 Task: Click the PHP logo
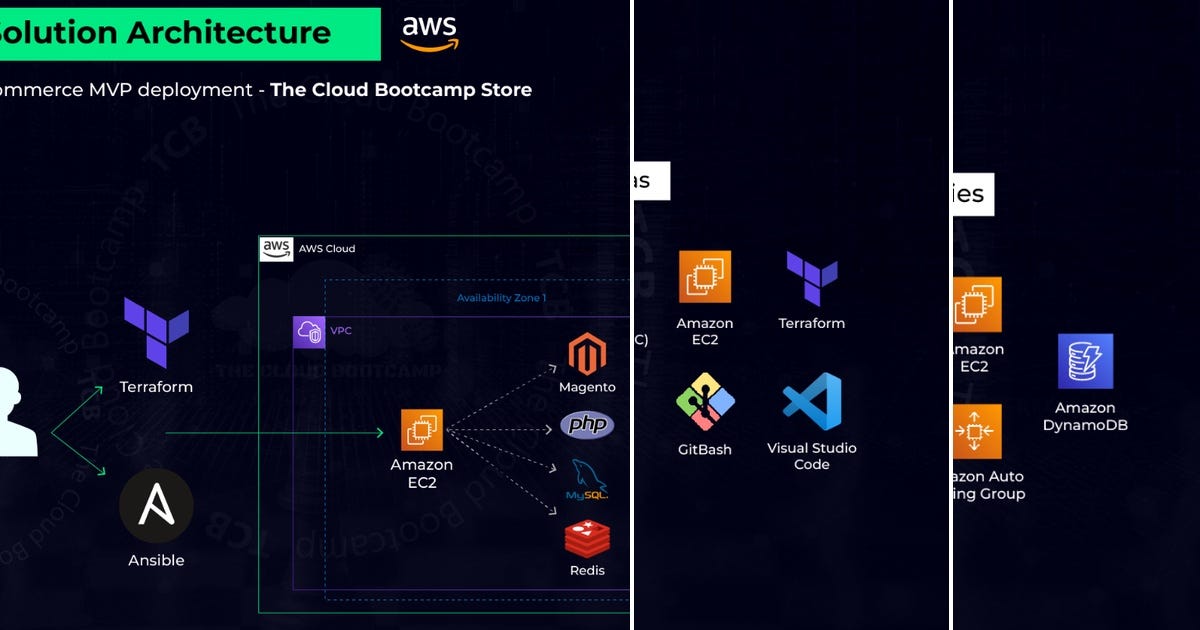point(588,424)
